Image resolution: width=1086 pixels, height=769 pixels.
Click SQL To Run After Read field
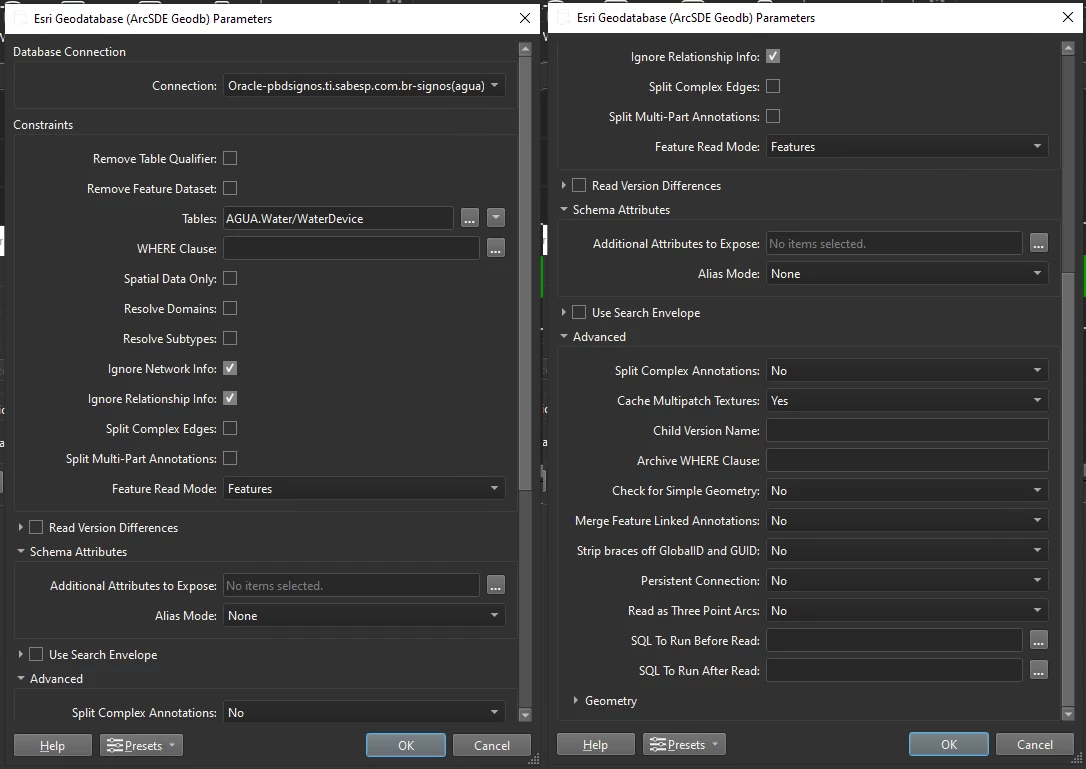click(x=894, y=671)
